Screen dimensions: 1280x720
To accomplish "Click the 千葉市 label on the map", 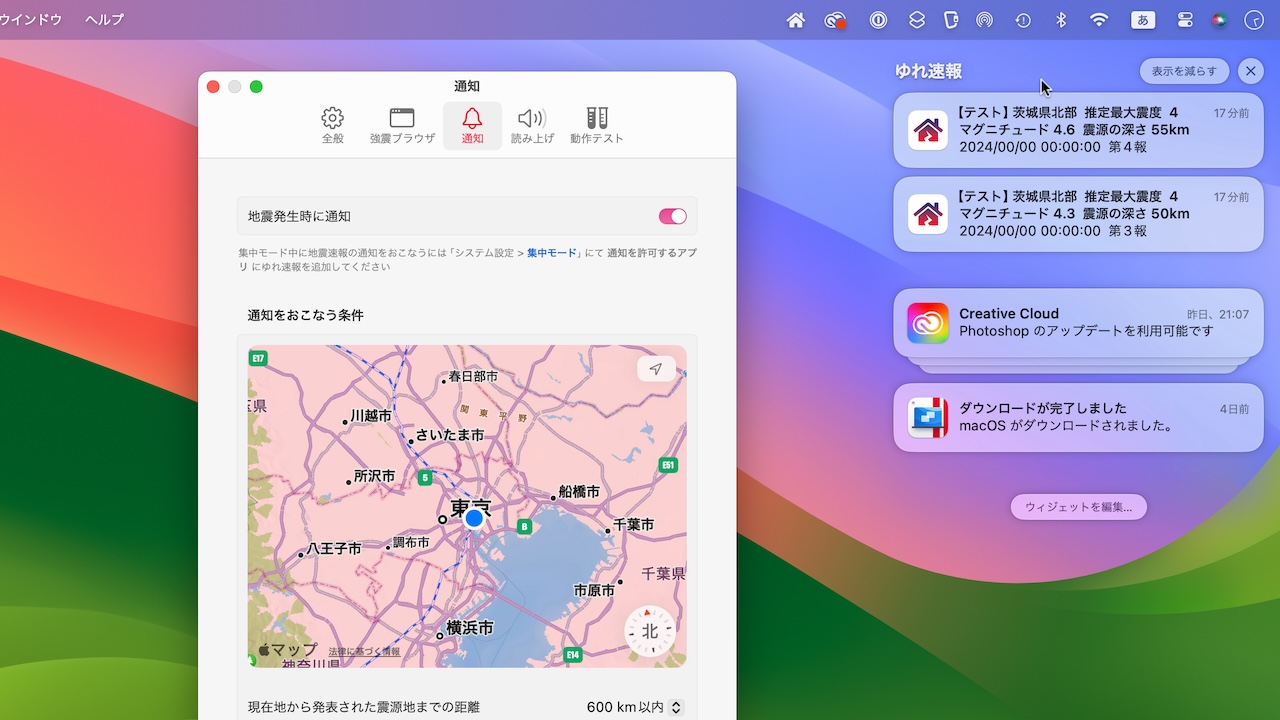I will (633, 525).
